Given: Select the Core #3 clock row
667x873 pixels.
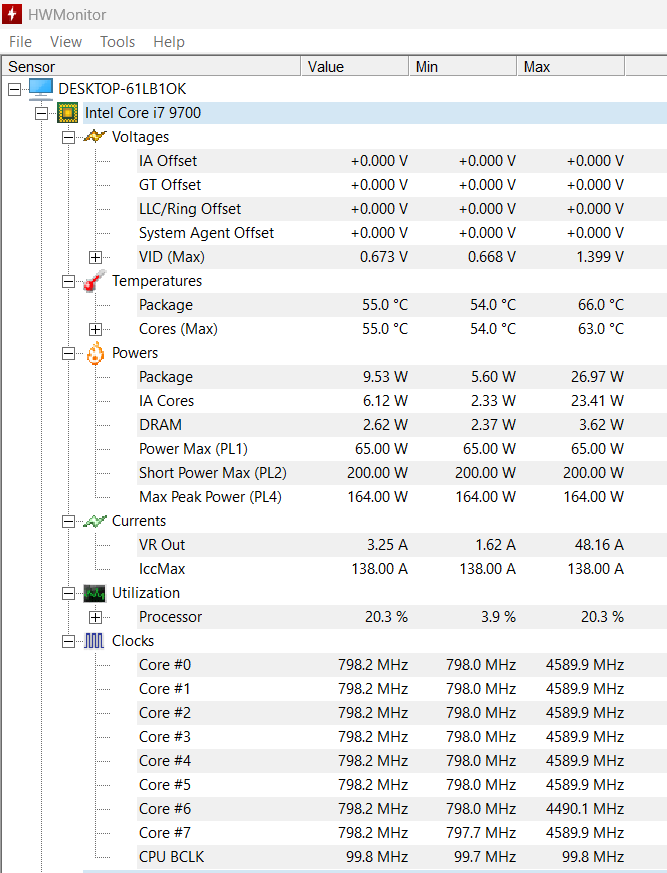Looking at the screenshot, I should click(x=403, y=737).
